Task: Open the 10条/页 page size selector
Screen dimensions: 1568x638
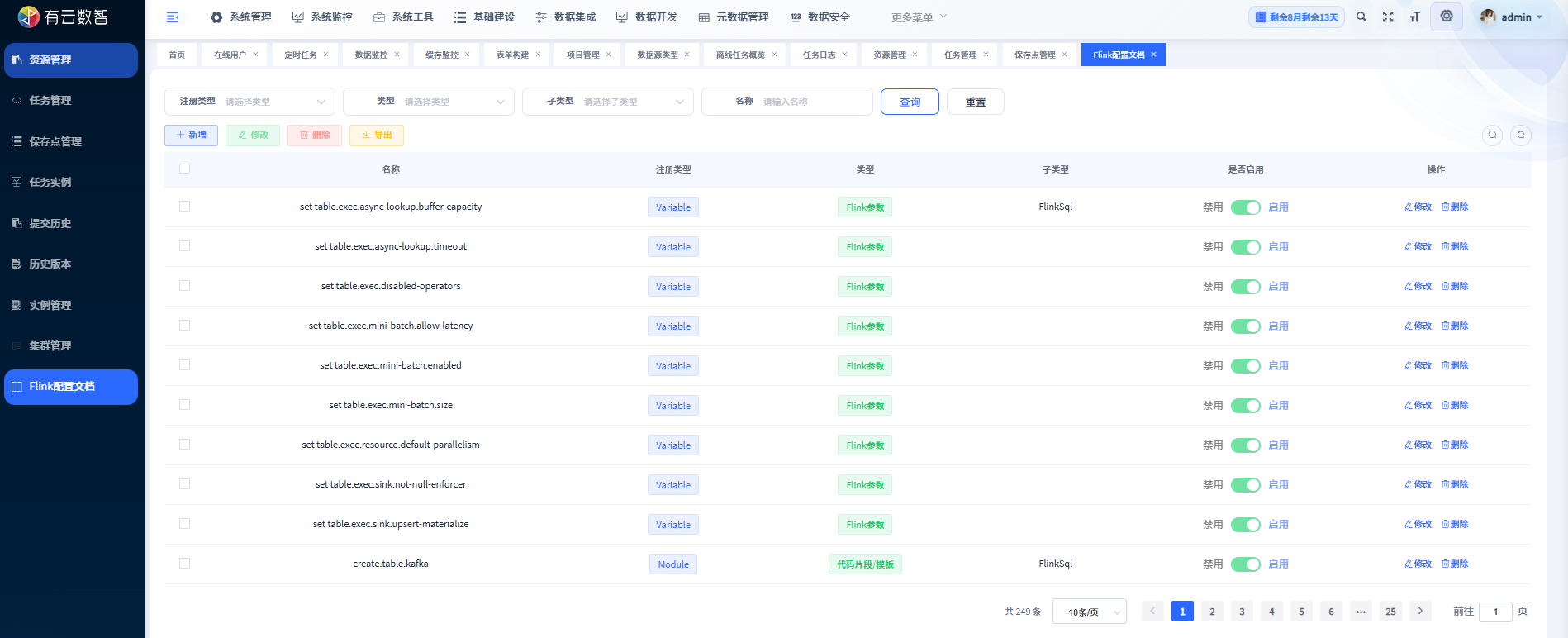Action: pos(1089,612)
